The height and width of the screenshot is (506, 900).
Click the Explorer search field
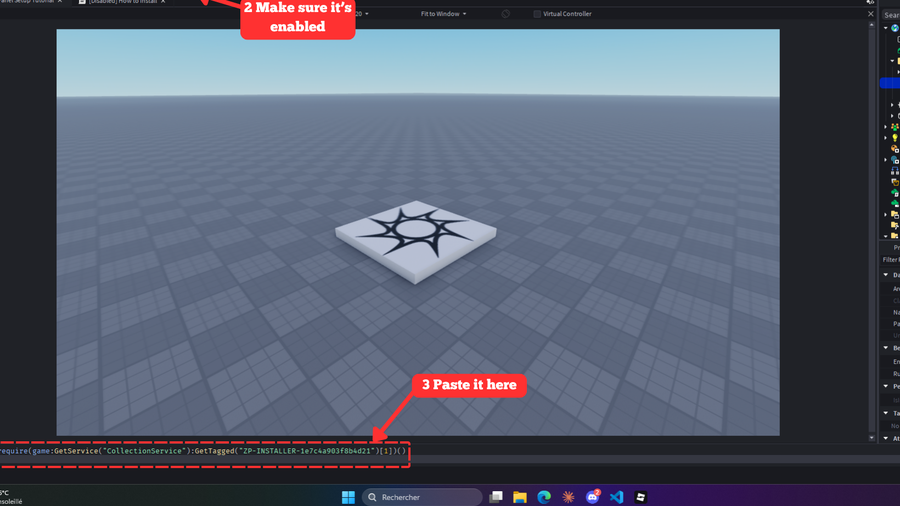click(891, 15)
